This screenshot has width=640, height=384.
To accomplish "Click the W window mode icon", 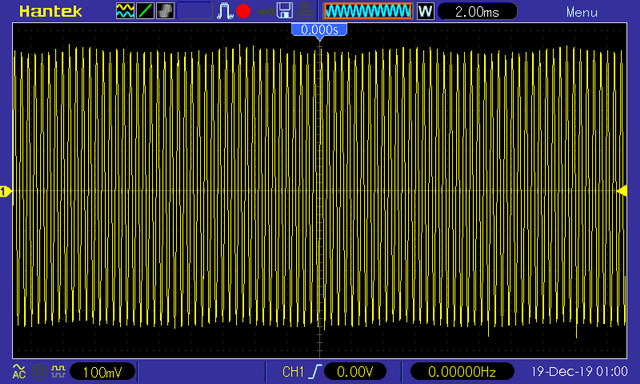I will [425, 11].
